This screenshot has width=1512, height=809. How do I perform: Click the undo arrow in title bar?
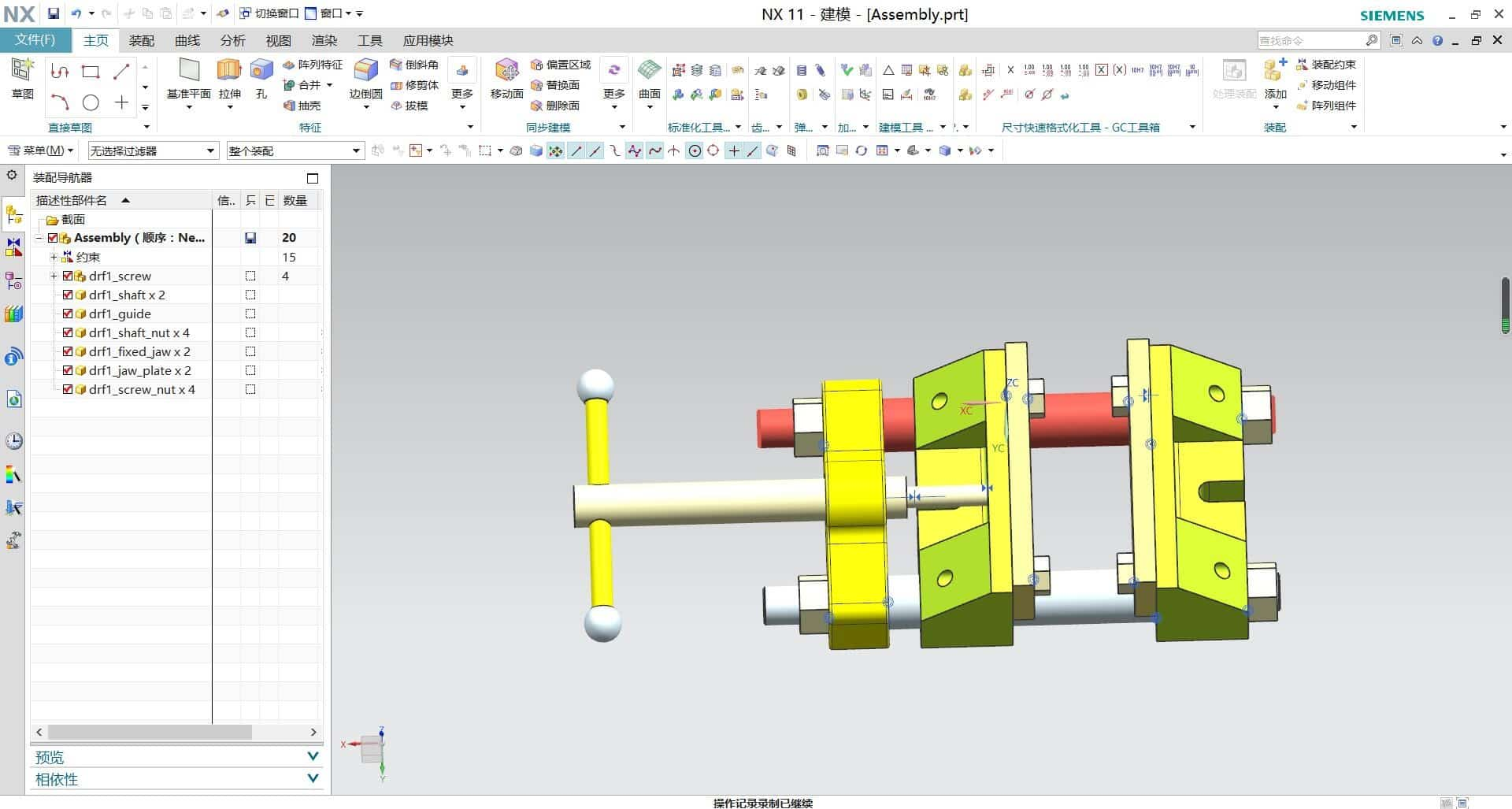pyautogui.click(x=76, y=13)
